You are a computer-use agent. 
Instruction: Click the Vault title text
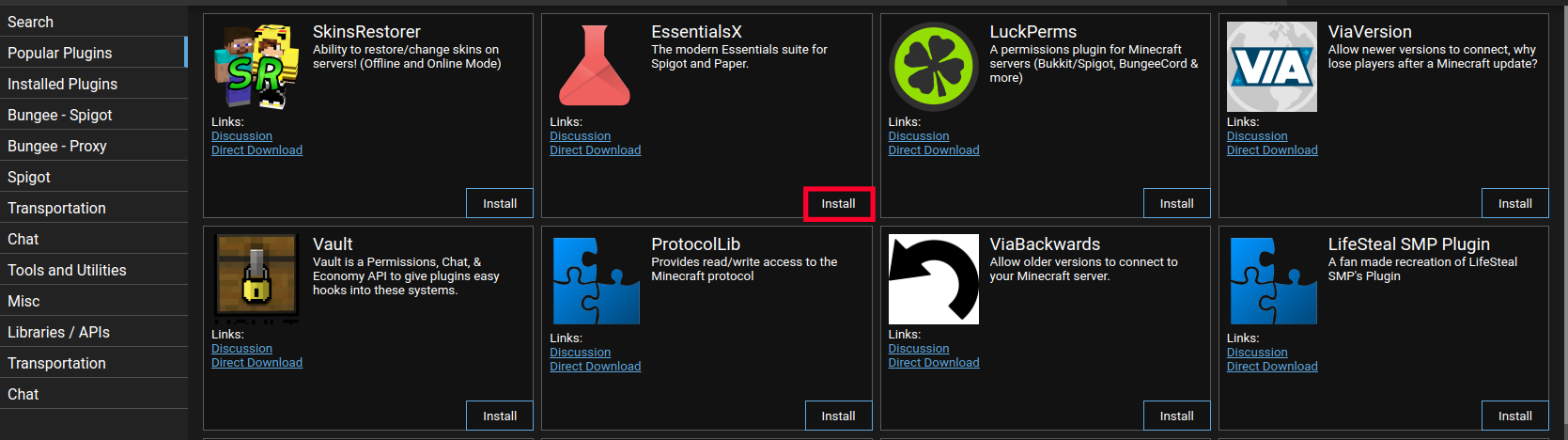click(x=333, y=244)
